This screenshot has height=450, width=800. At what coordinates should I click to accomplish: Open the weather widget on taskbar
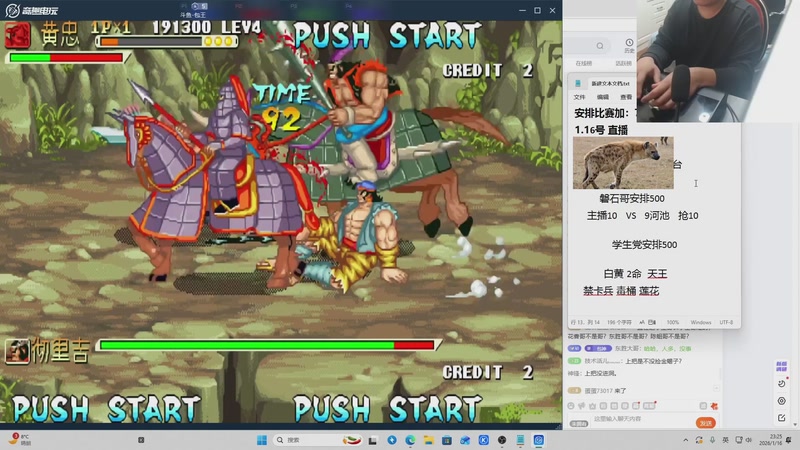click(18, 439)
